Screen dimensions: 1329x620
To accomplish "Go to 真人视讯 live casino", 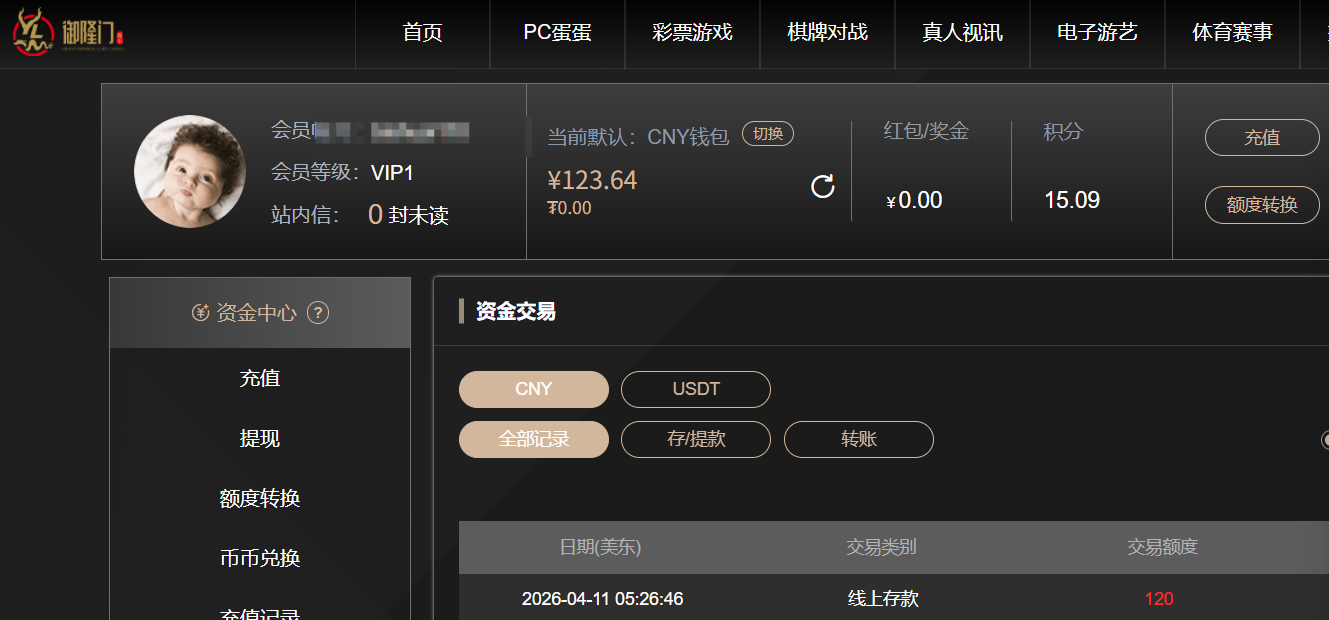I will [962, 33].
